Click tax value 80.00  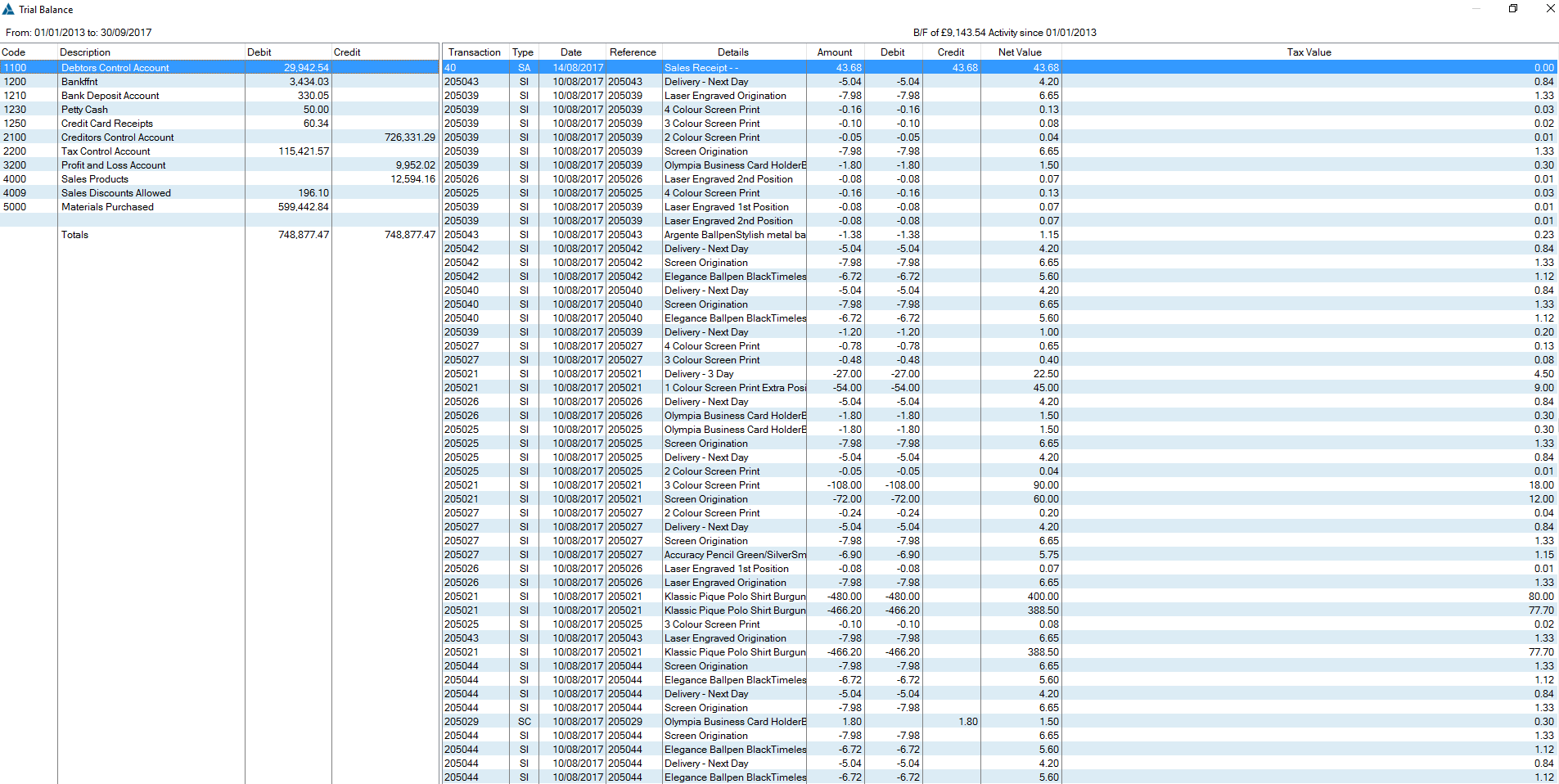(x=1541, y=597)
